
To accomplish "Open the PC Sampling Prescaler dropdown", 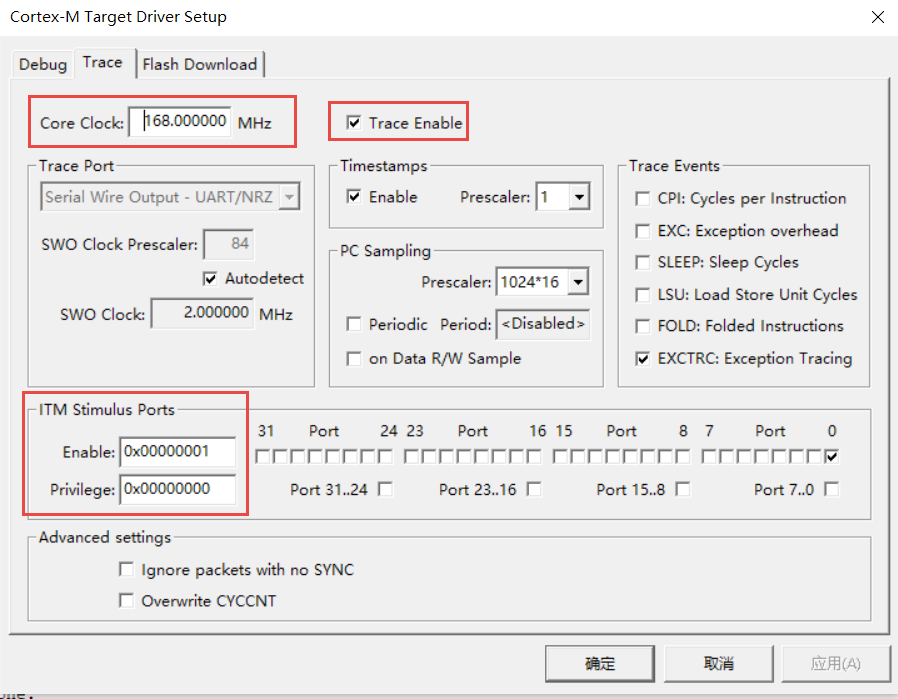I will (x=578, y=282).
